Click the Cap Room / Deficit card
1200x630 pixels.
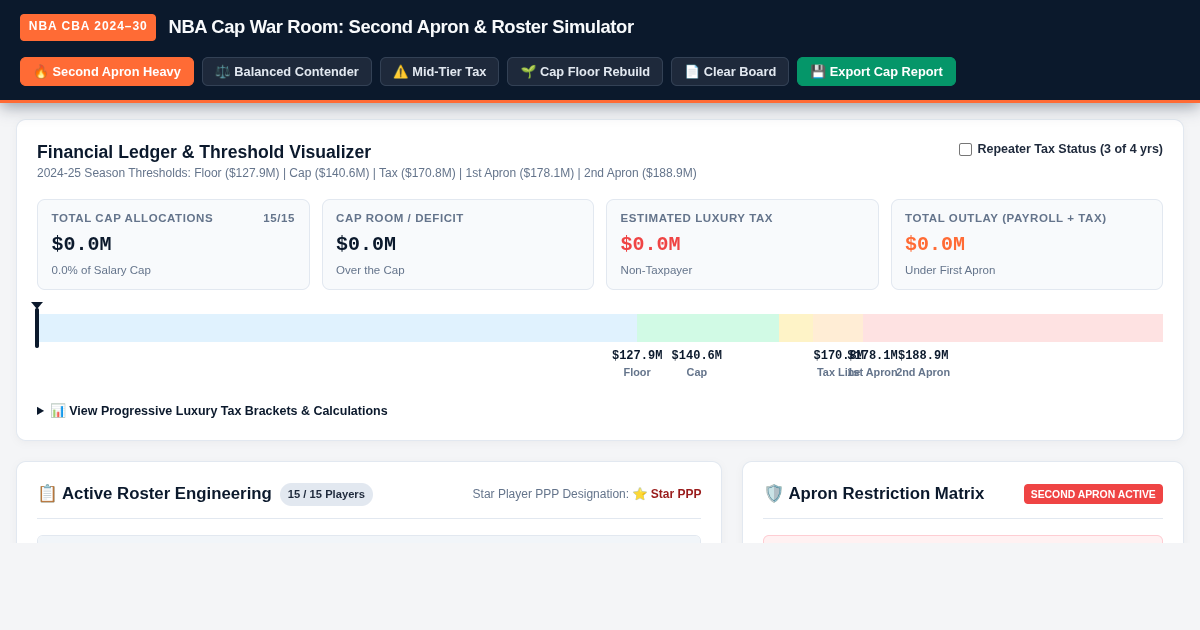tap(458, 244)
